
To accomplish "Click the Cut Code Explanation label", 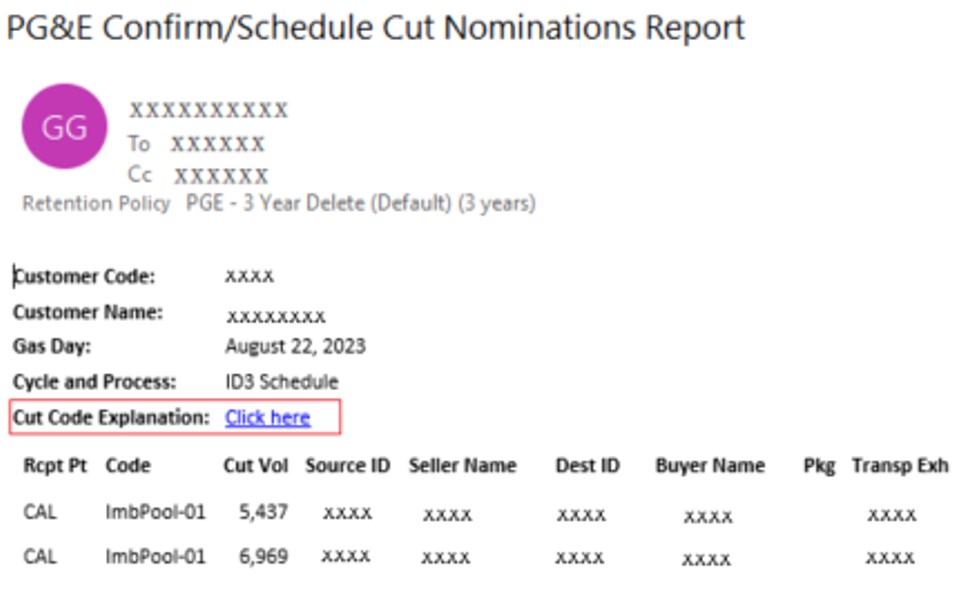I will (111, 417).
